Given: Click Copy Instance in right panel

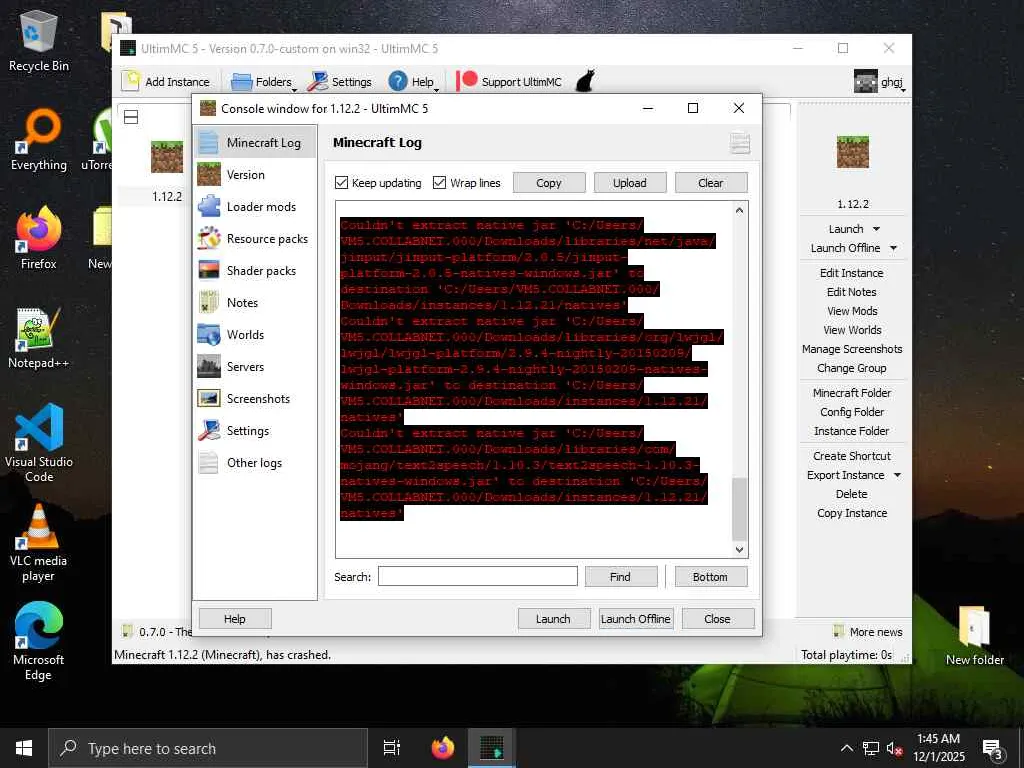Looking at the screenshot, I should [x=852, y=513].
